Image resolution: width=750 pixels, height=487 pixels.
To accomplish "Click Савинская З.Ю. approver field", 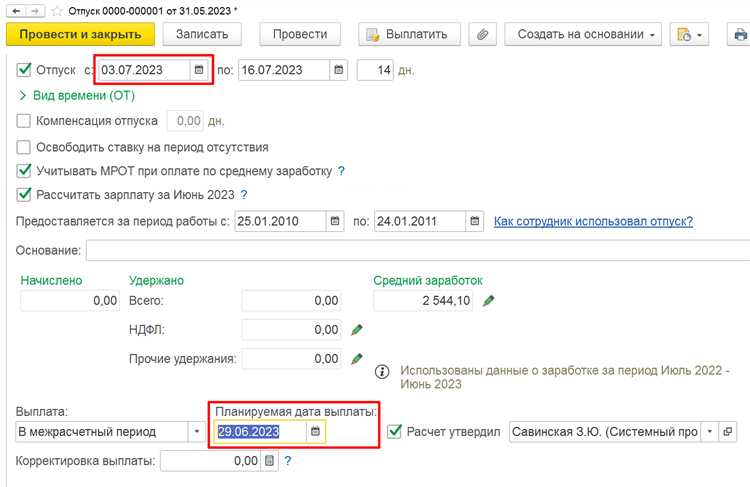I will pos(605,432).
